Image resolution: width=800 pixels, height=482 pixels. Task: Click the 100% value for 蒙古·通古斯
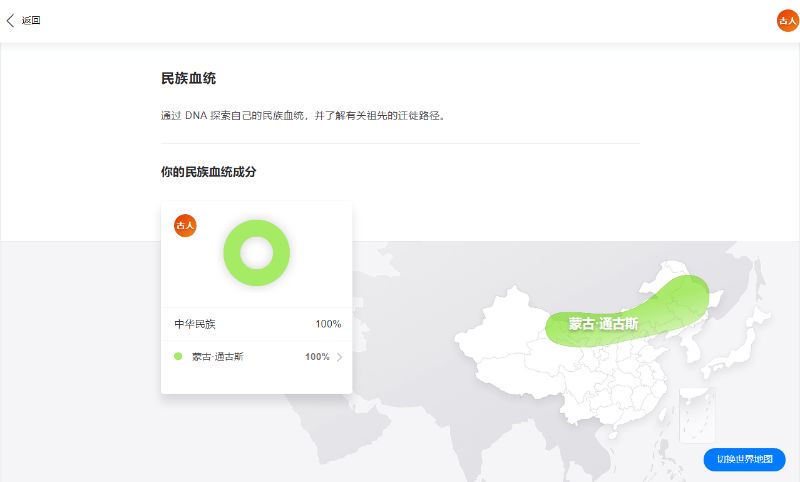317,357
